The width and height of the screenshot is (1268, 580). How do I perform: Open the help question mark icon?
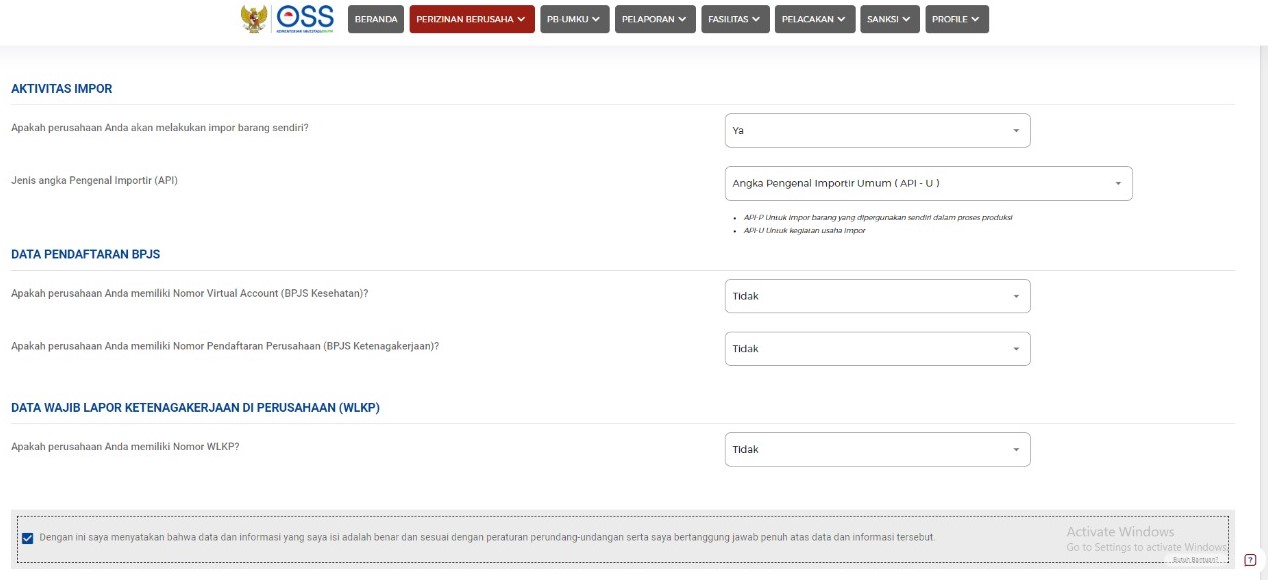click(x=1250, y=560)
